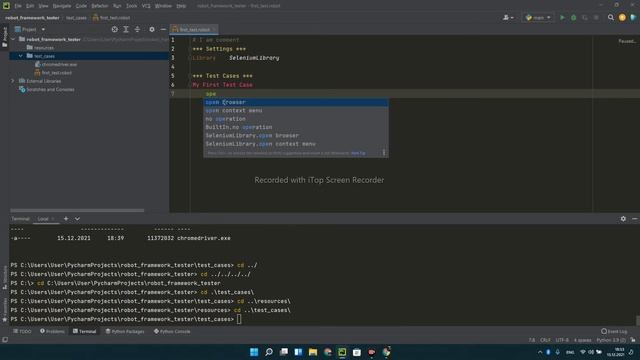Add new terminal session with plus

click(66, 219)
